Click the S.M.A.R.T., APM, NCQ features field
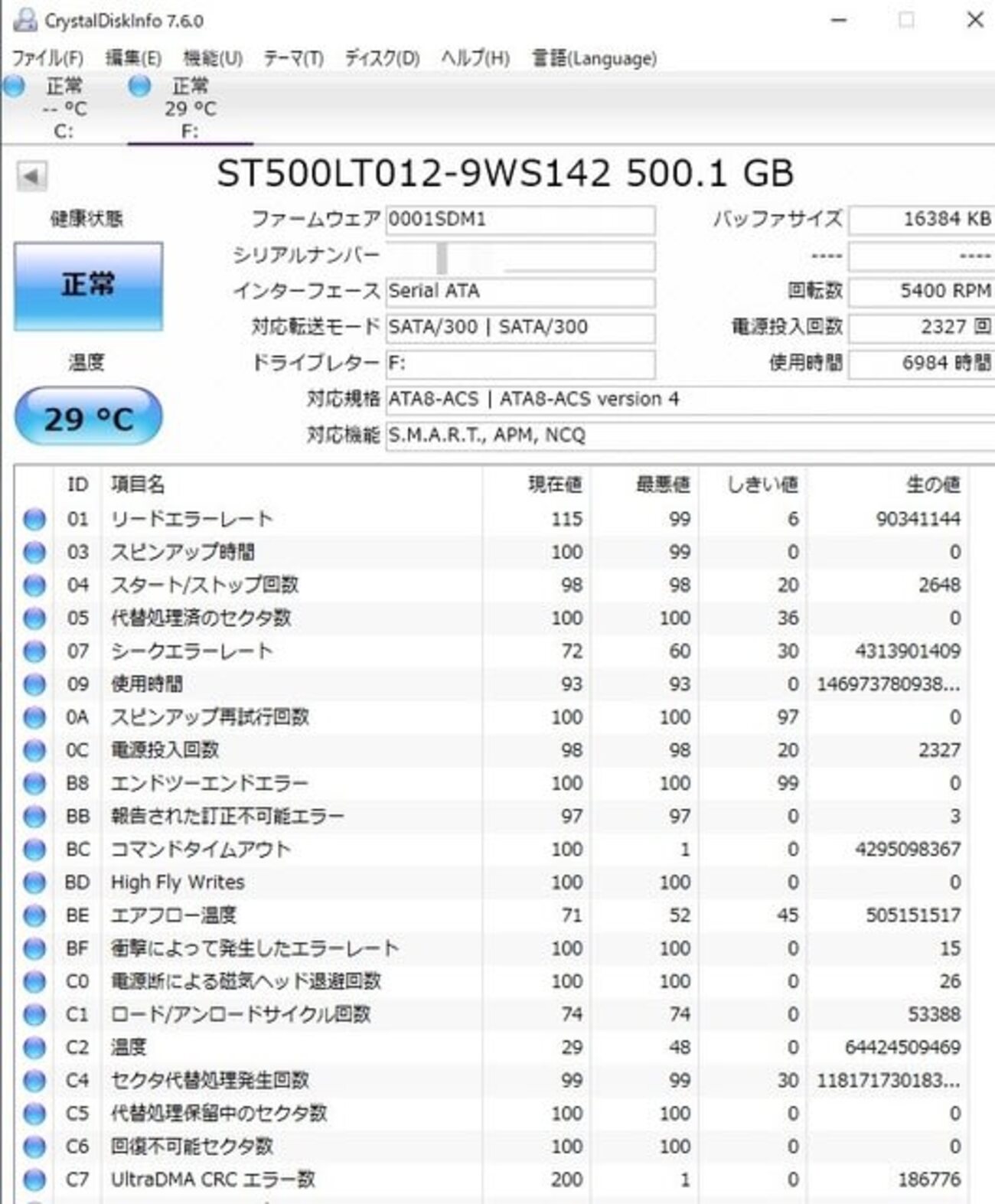The width and height of the screenshot is (995, 1204). pyautogui.click(x=690, y=436)
